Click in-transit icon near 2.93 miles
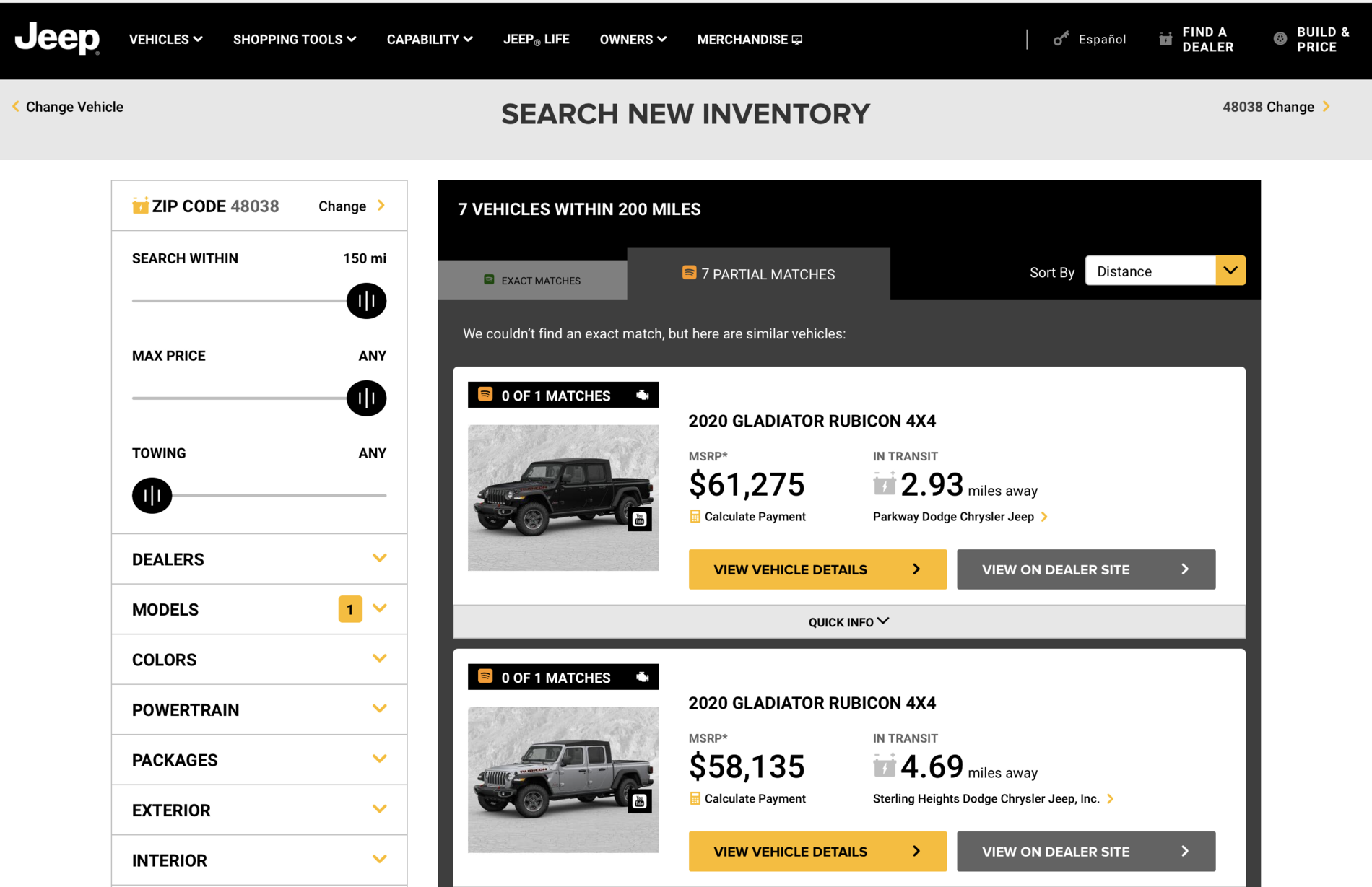 point(884,484)
